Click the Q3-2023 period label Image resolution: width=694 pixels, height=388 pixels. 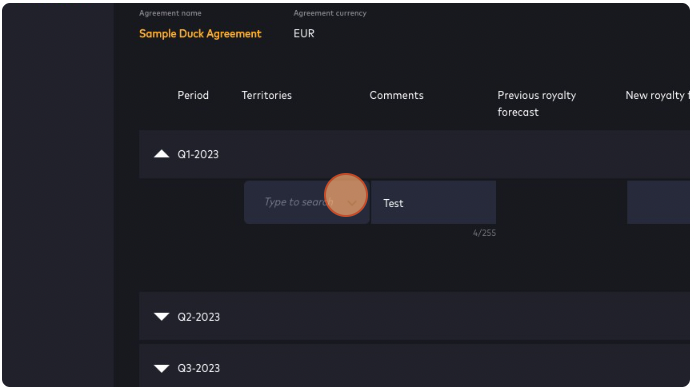[x=198, y=368]
